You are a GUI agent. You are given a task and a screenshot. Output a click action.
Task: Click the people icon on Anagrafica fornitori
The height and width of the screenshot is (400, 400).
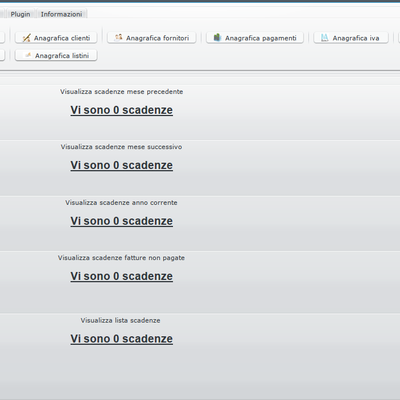coord(118,38)
